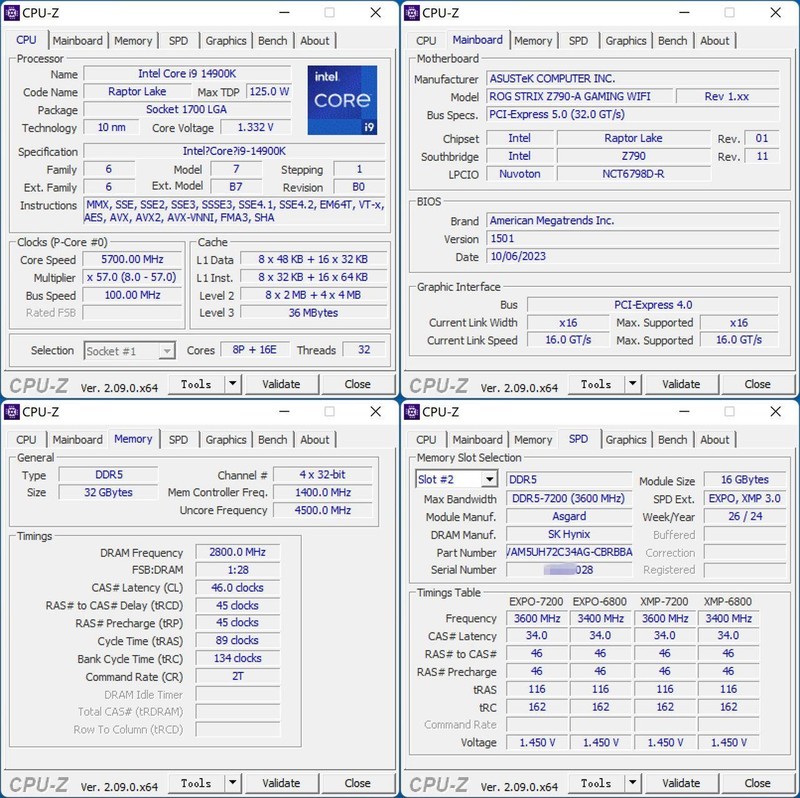This screenshot has width=800, height=798.
Task: Click Close in the Memory window
Action: coord(357,783)
